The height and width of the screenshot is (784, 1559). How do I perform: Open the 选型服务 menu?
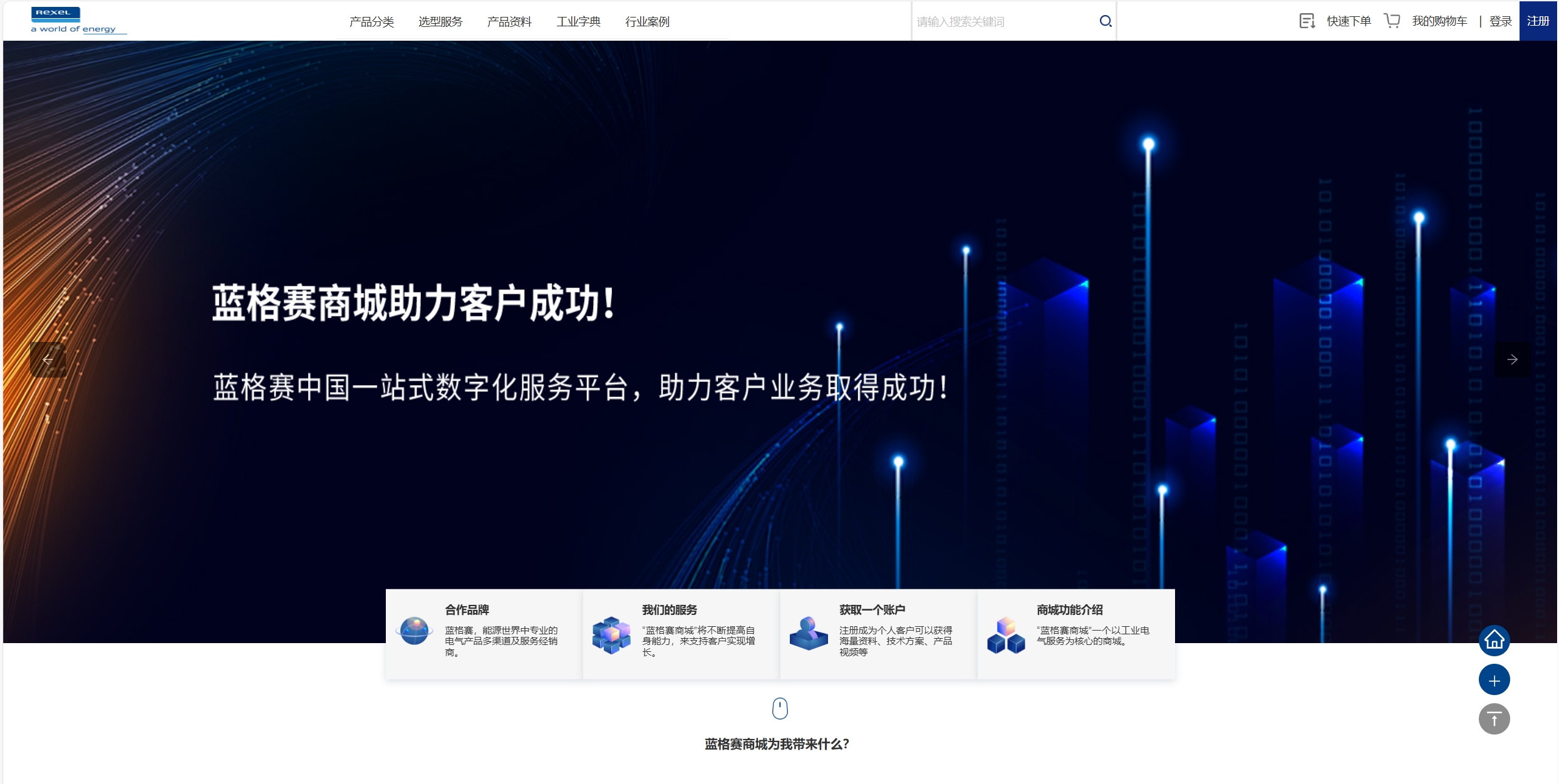[x=440, y=22]
